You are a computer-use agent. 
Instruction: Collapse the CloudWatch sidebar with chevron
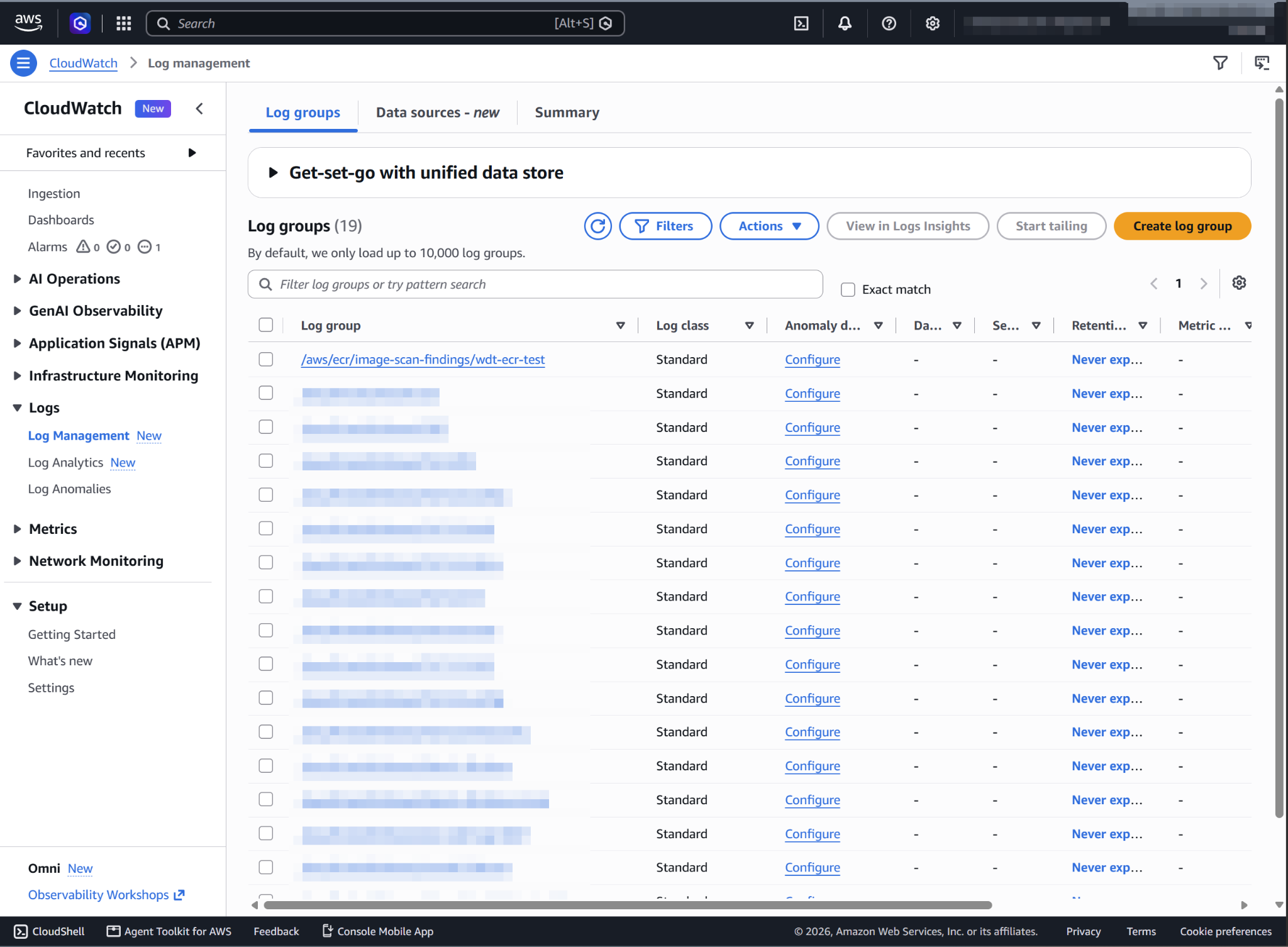(x=199, y=109)
